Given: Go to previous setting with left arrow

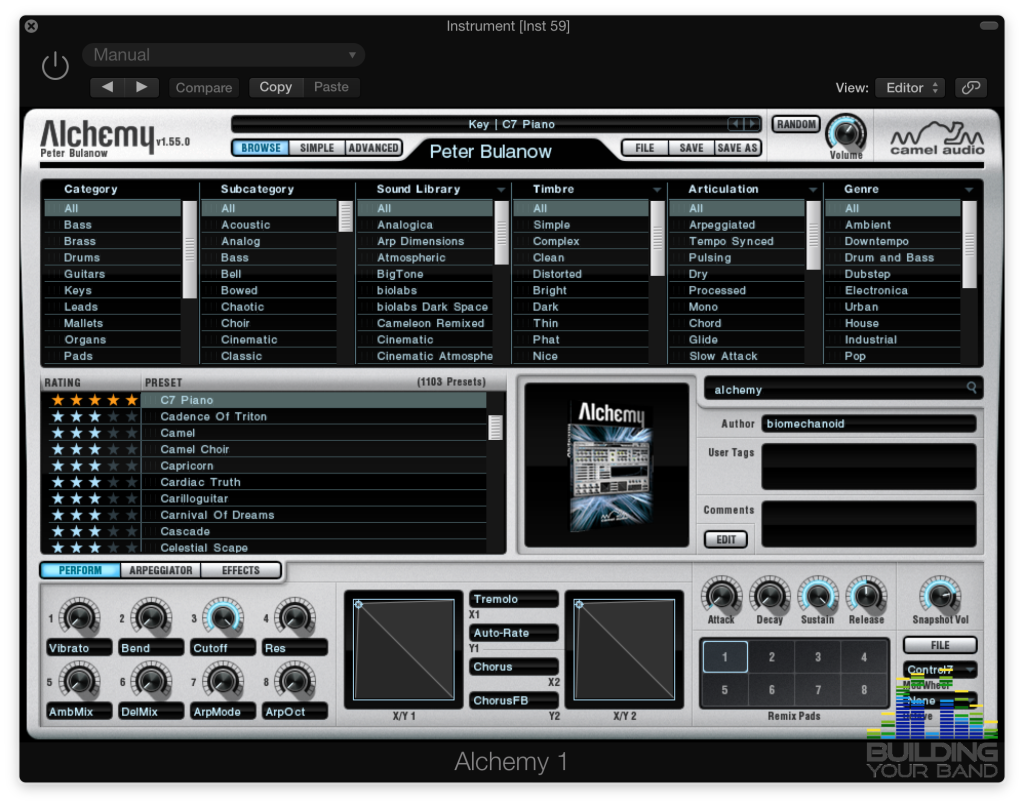Looking at the screenshot, I should [107, 87].
